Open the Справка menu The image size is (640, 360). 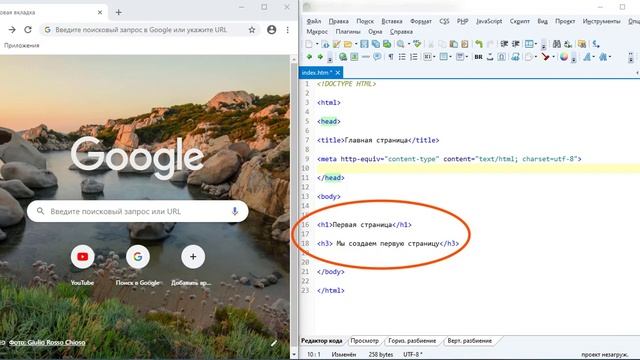[401, 31]
